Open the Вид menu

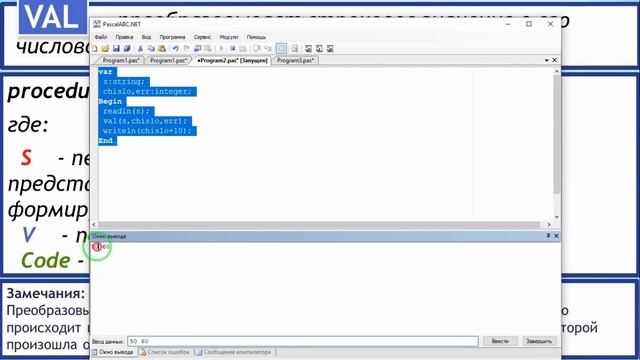[146, 37]
